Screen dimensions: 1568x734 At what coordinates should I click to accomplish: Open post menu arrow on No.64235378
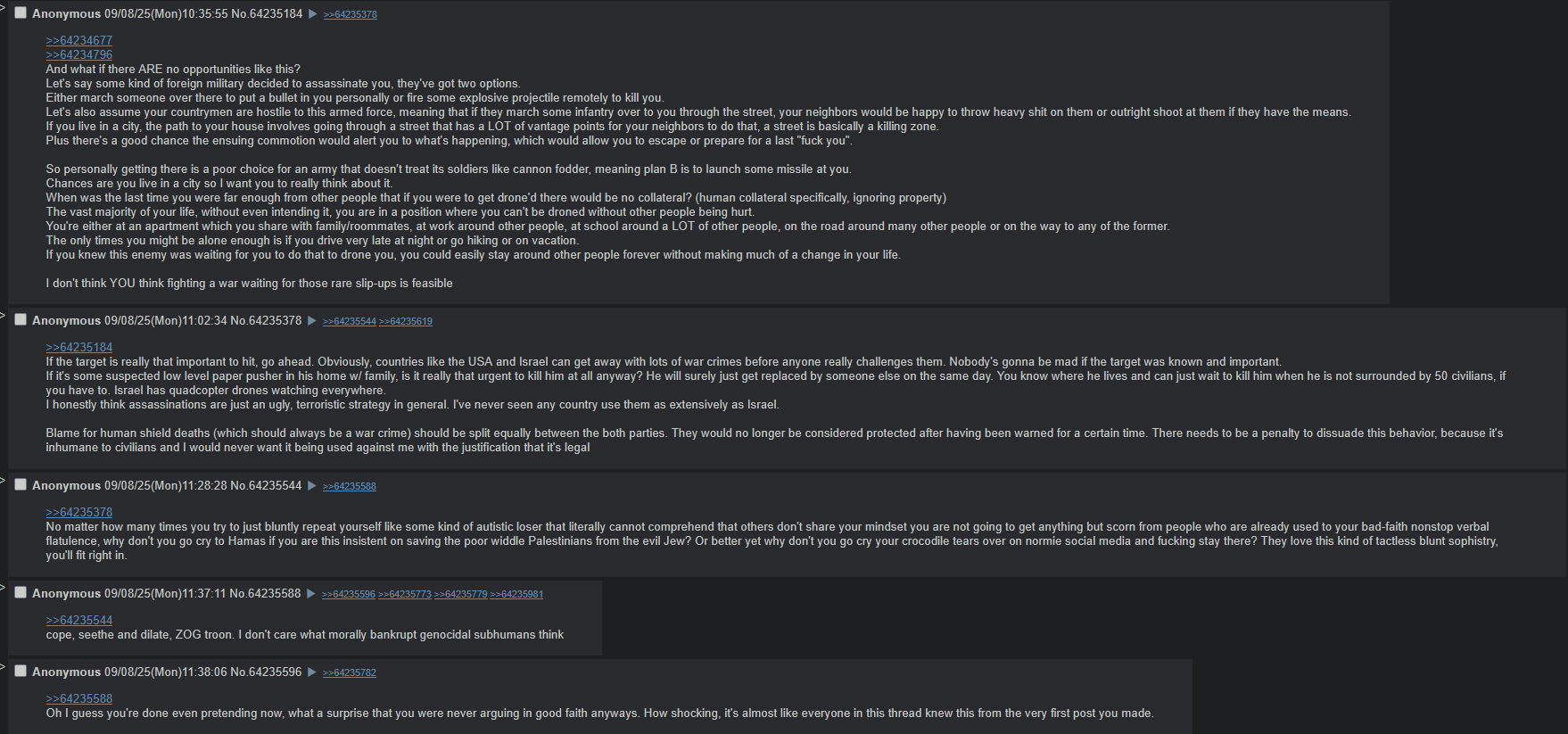point(311,321)
